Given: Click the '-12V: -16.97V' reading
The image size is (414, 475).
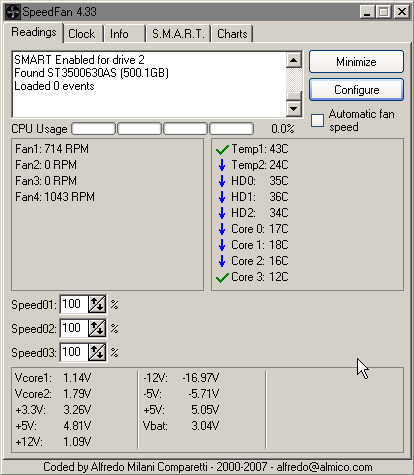Looking at the screenshot, I should click(181, 378).
